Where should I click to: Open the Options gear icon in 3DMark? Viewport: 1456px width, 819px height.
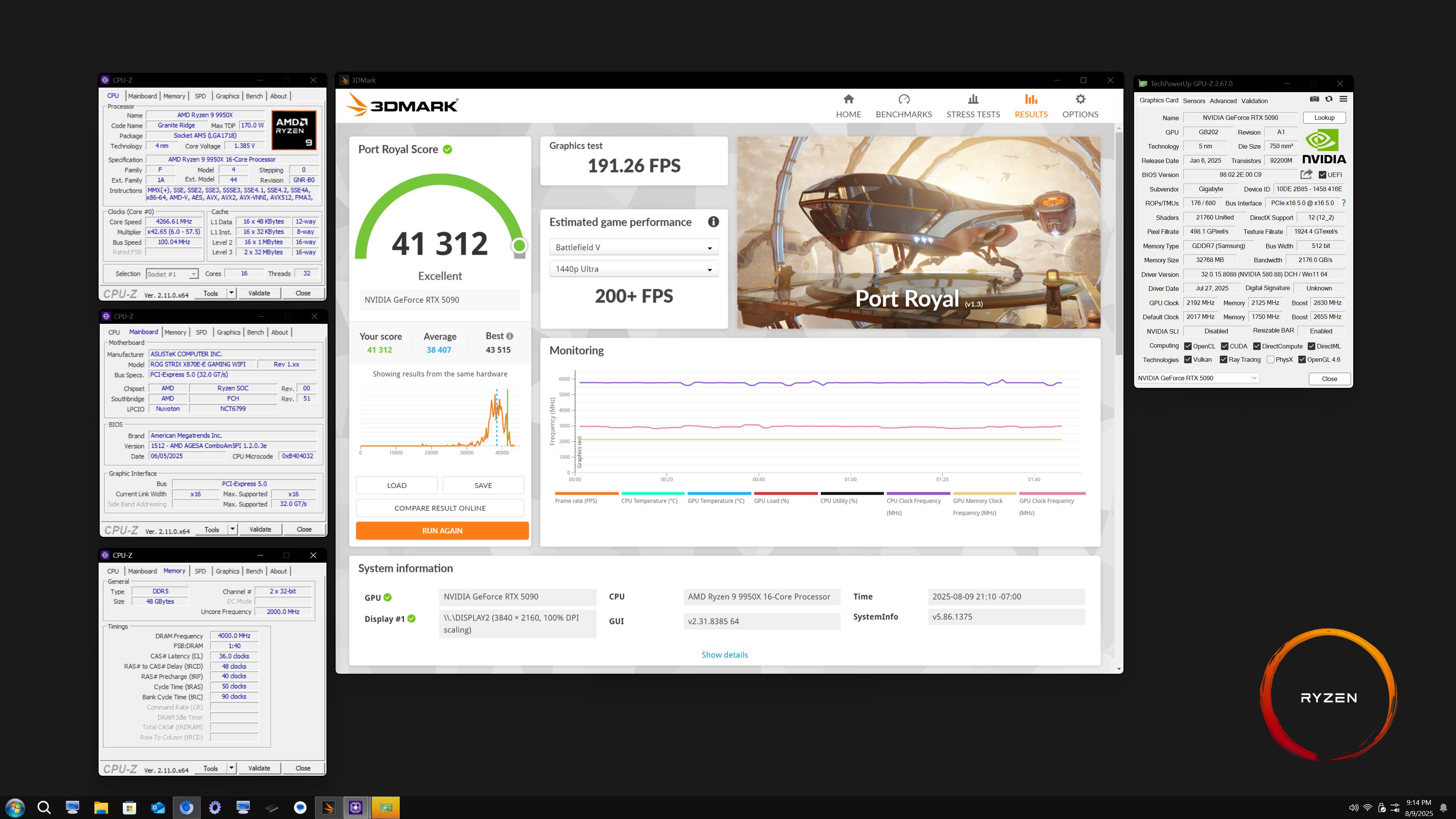[x=1080, y=99]
